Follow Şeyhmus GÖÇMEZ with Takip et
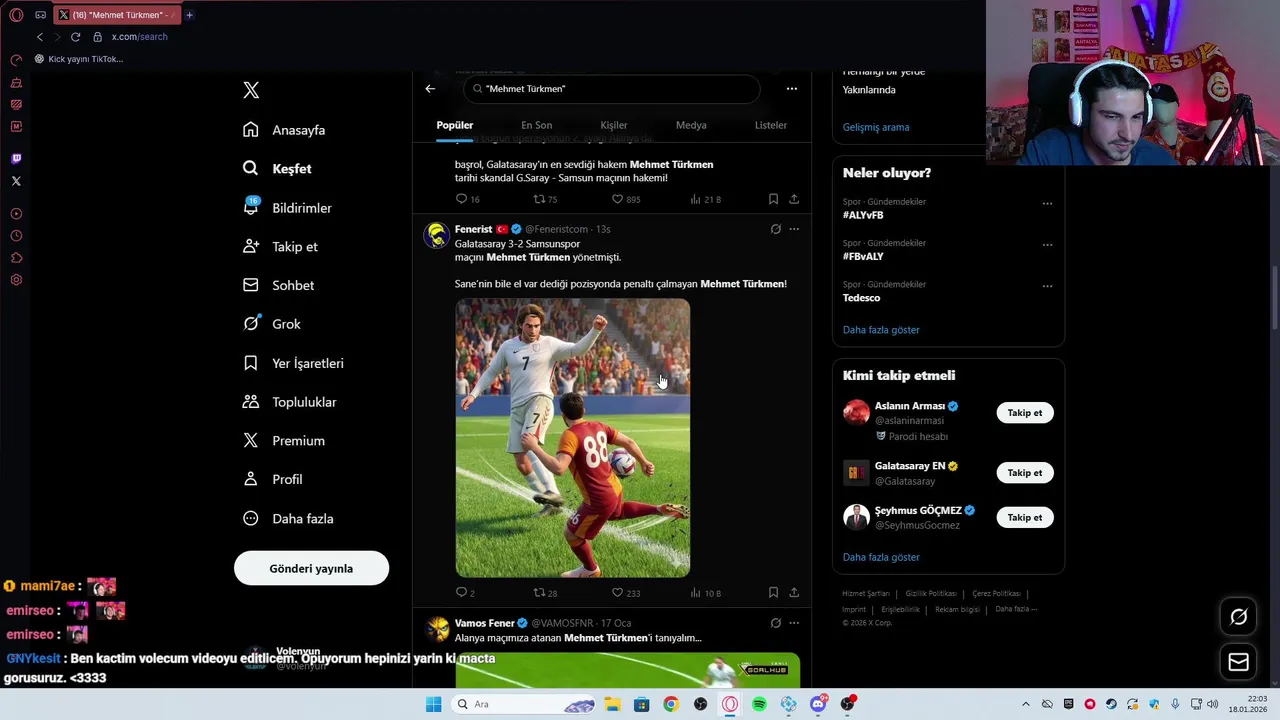 tap(1024, 518)
